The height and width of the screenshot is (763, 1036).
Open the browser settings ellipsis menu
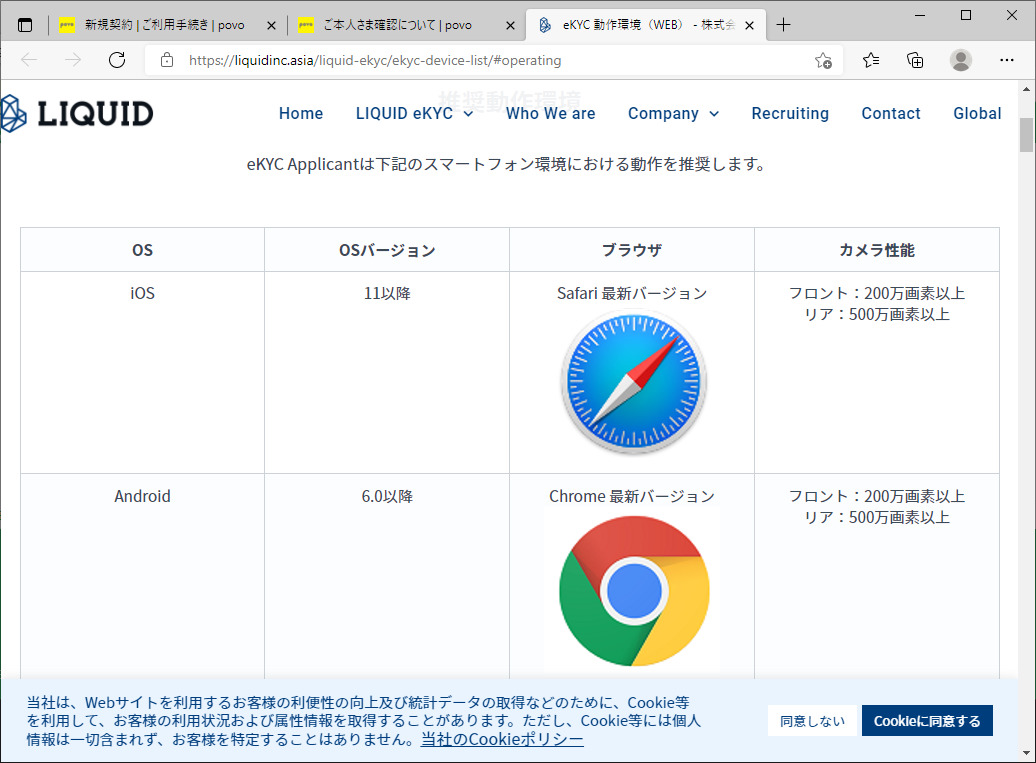click(1007, 60)
